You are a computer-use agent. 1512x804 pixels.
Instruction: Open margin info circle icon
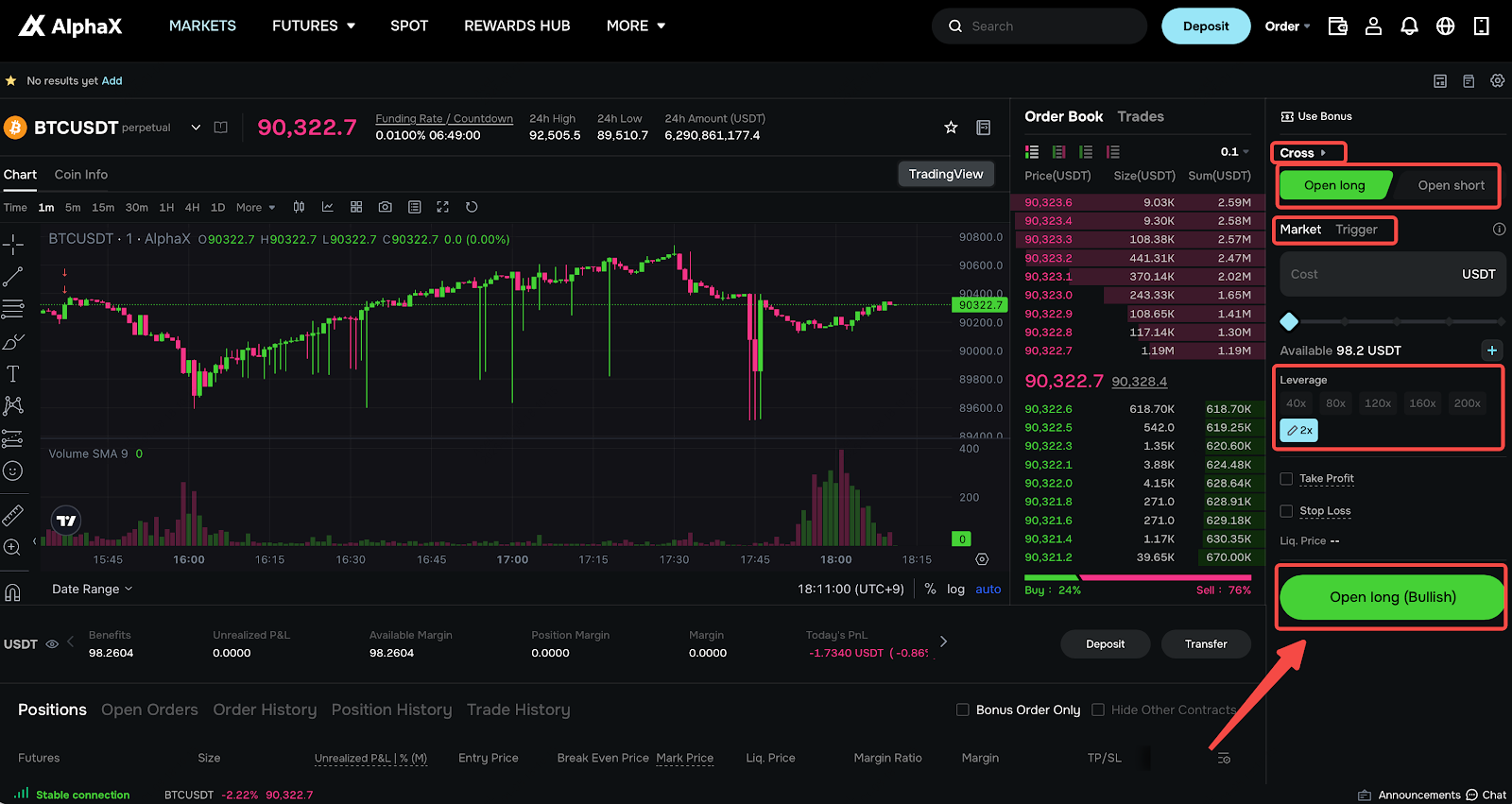(1499, 230)
